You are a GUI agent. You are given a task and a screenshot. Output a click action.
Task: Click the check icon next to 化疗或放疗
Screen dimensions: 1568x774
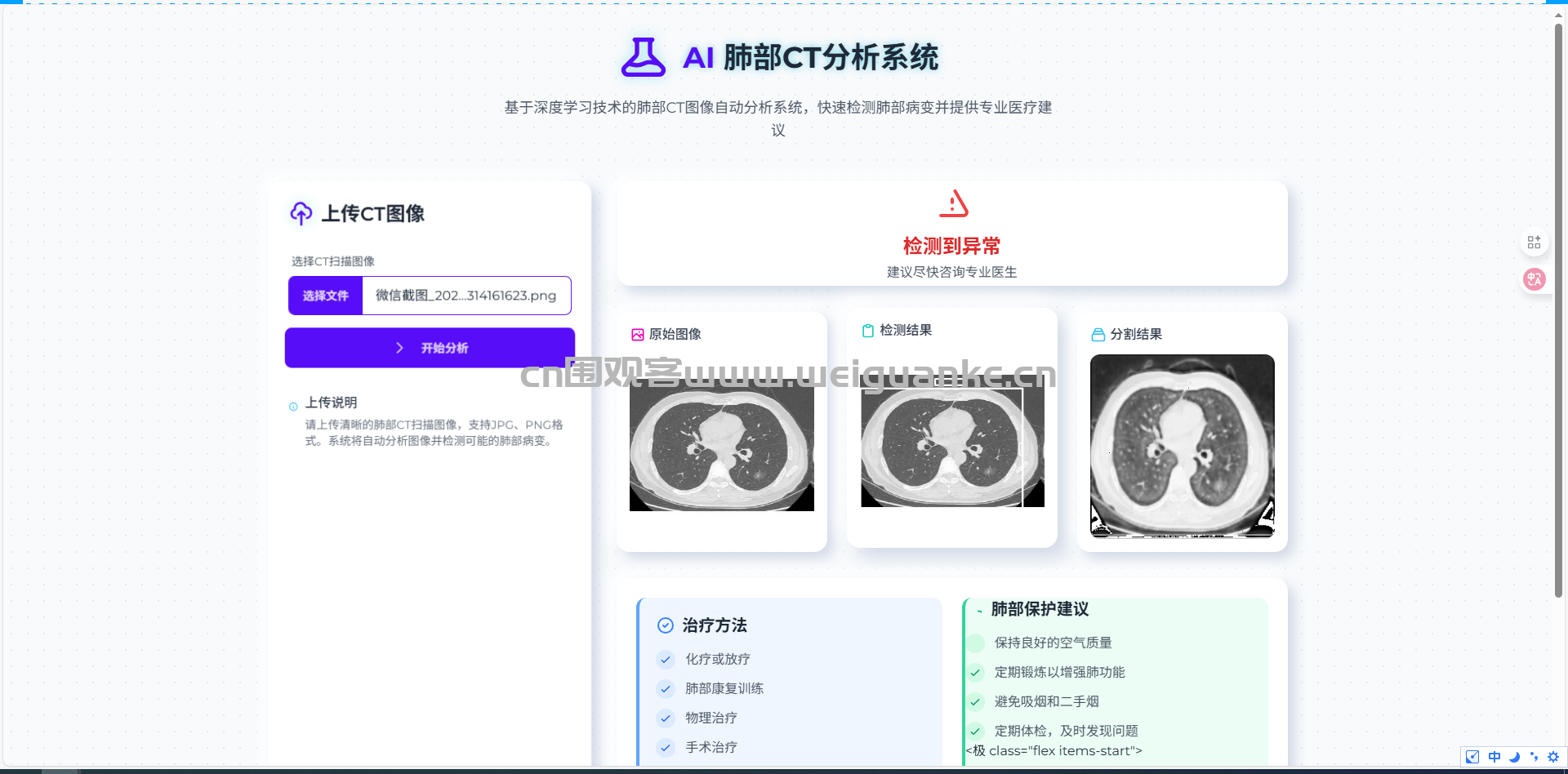pos(666,659)
